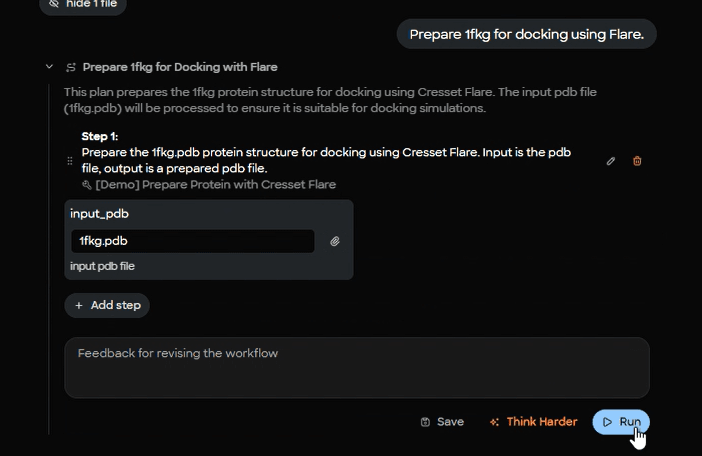
Task: Attach a file with the paperclip icon
Action: tap(335, 241)
